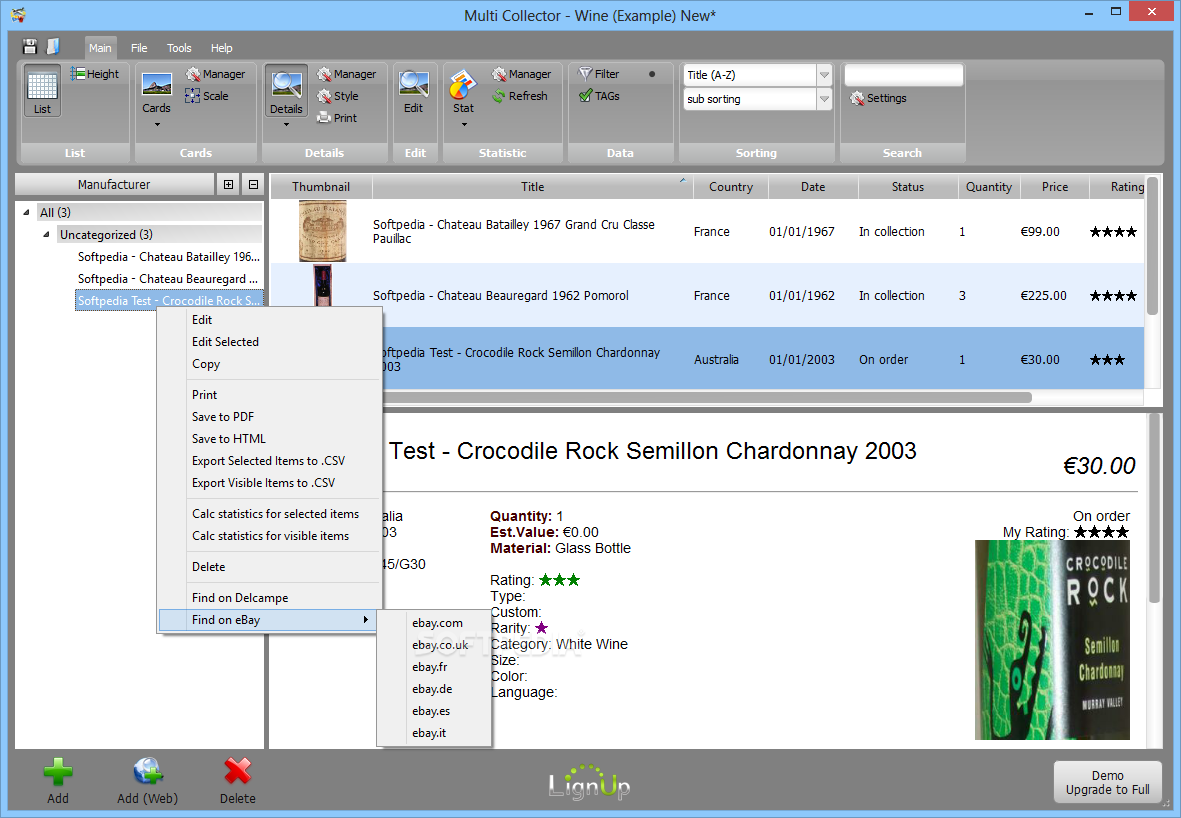Choose Export Selected Items to .CSV
Screen dimensions: 1181x818
268,460
